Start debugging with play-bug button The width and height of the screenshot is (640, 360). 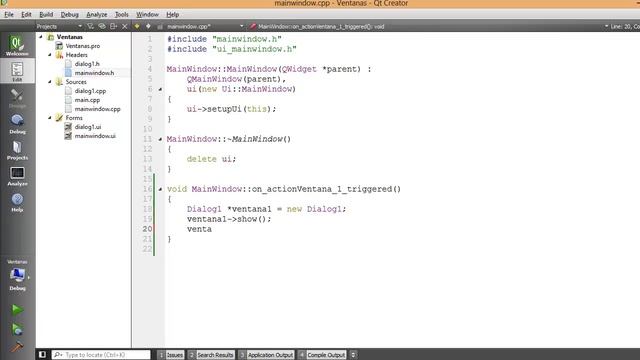point(17,329)
